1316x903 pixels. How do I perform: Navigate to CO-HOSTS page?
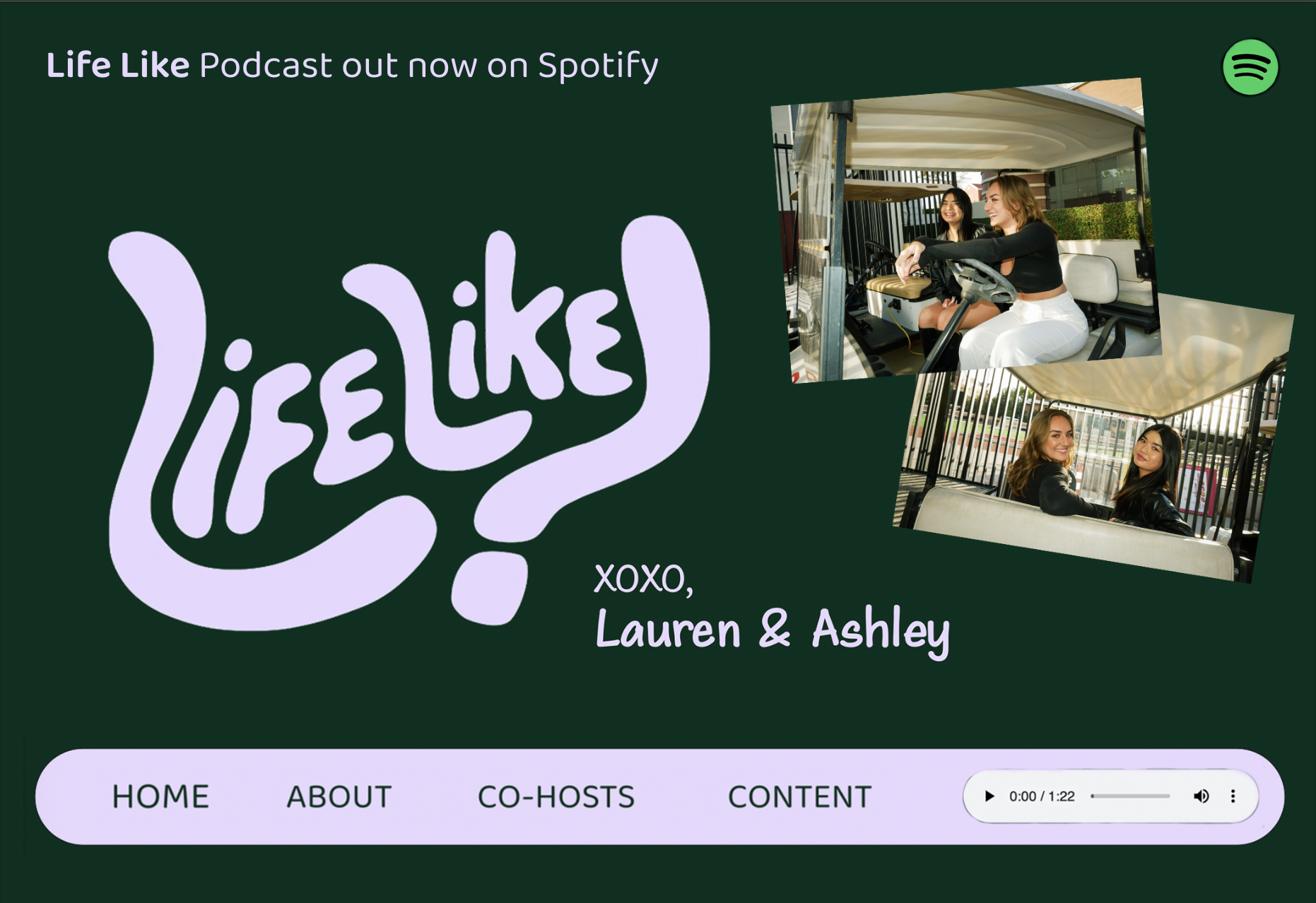(x=556, y=797)
